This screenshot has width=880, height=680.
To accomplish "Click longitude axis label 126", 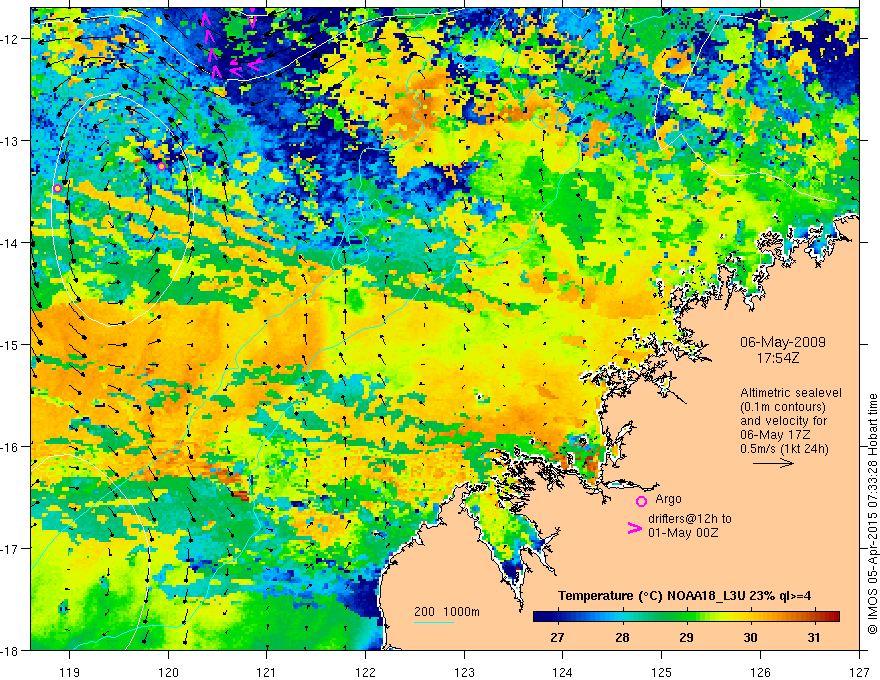I will pos(760,672).
